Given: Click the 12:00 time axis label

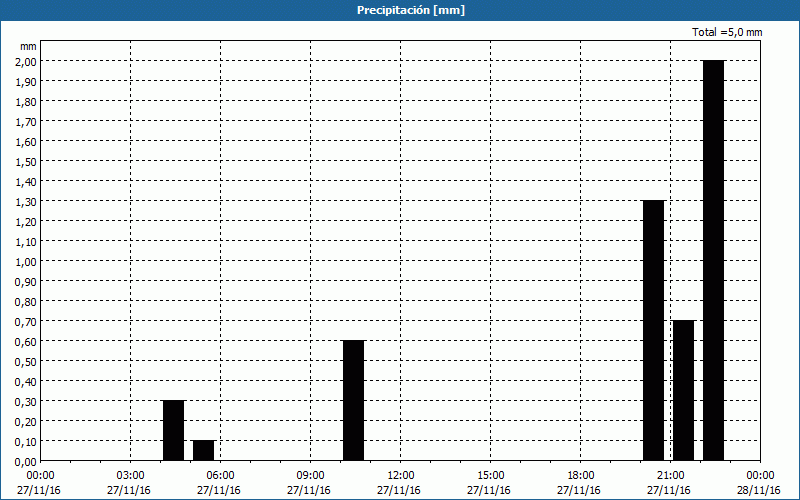Looking at the screenshot, I should [x=401, y=476].
